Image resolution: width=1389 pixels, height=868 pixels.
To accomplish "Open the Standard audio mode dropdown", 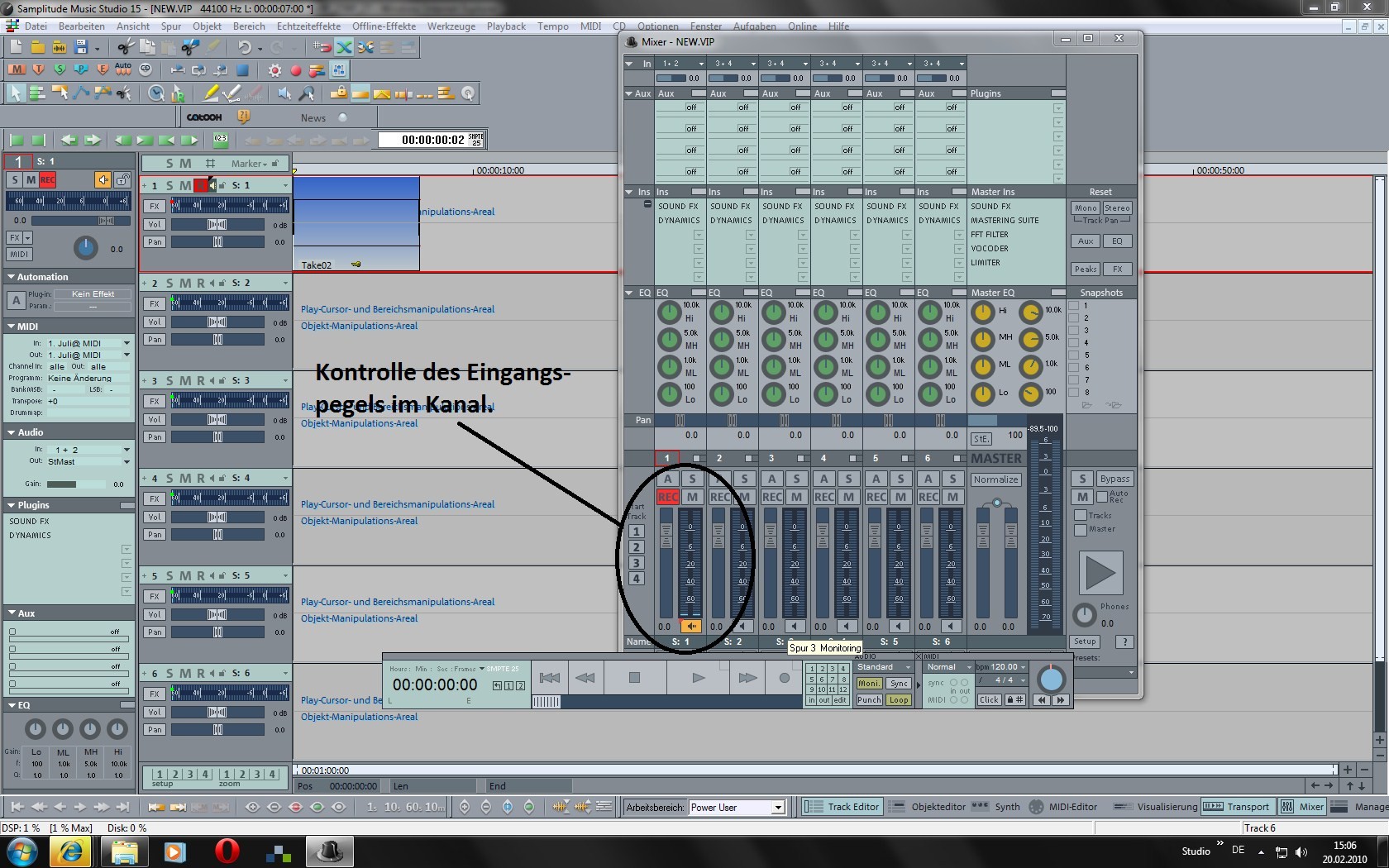I will click(884, 667).
